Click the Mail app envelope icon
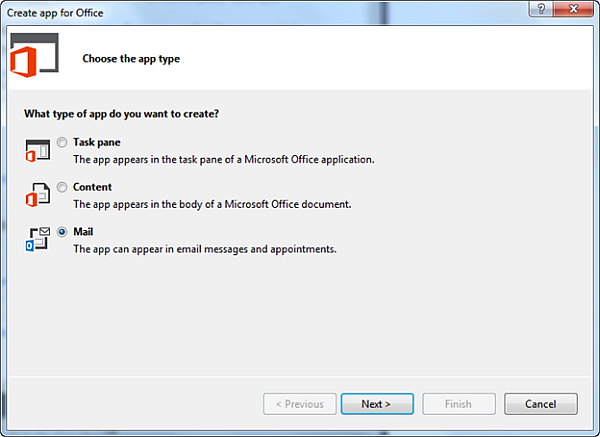 (x=36, y=240)
